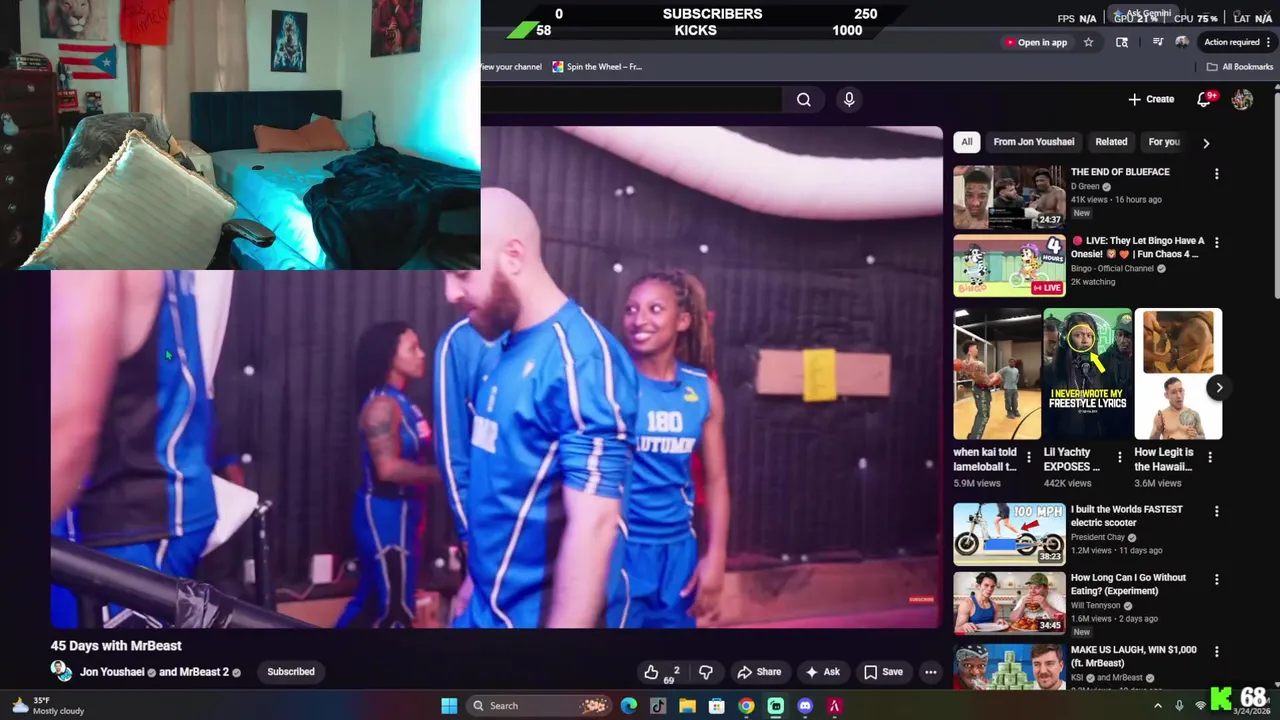Viewport: 1280px width, 720px height.
Task: Dislike the video with thumbs down
Action: click(706, 672)
